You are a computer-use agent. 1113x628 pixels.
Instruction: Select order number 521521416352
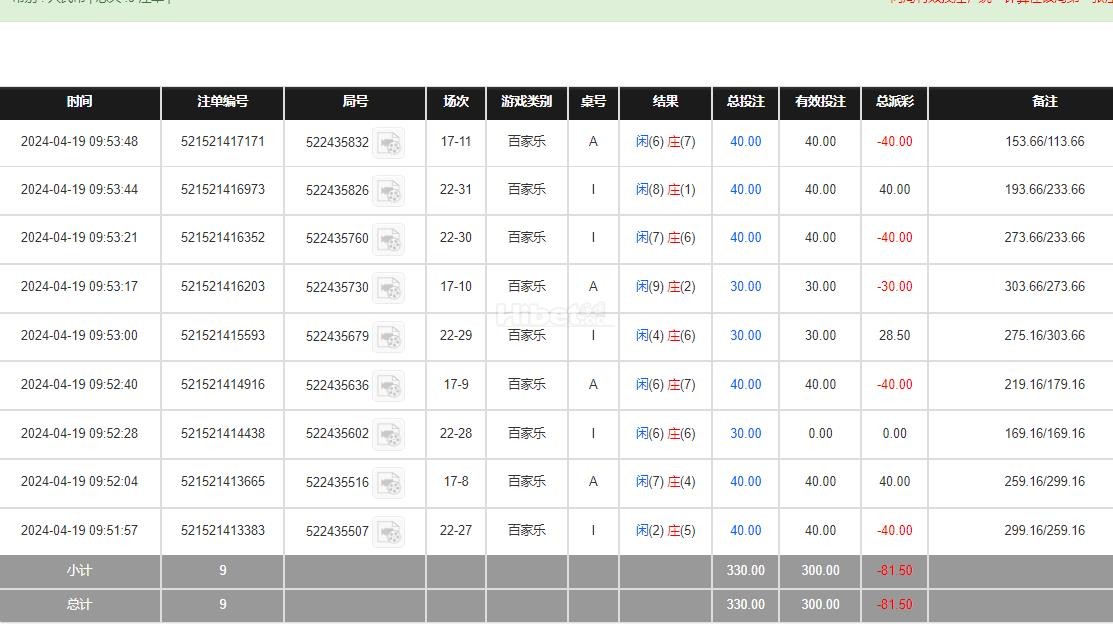(223, 237)
